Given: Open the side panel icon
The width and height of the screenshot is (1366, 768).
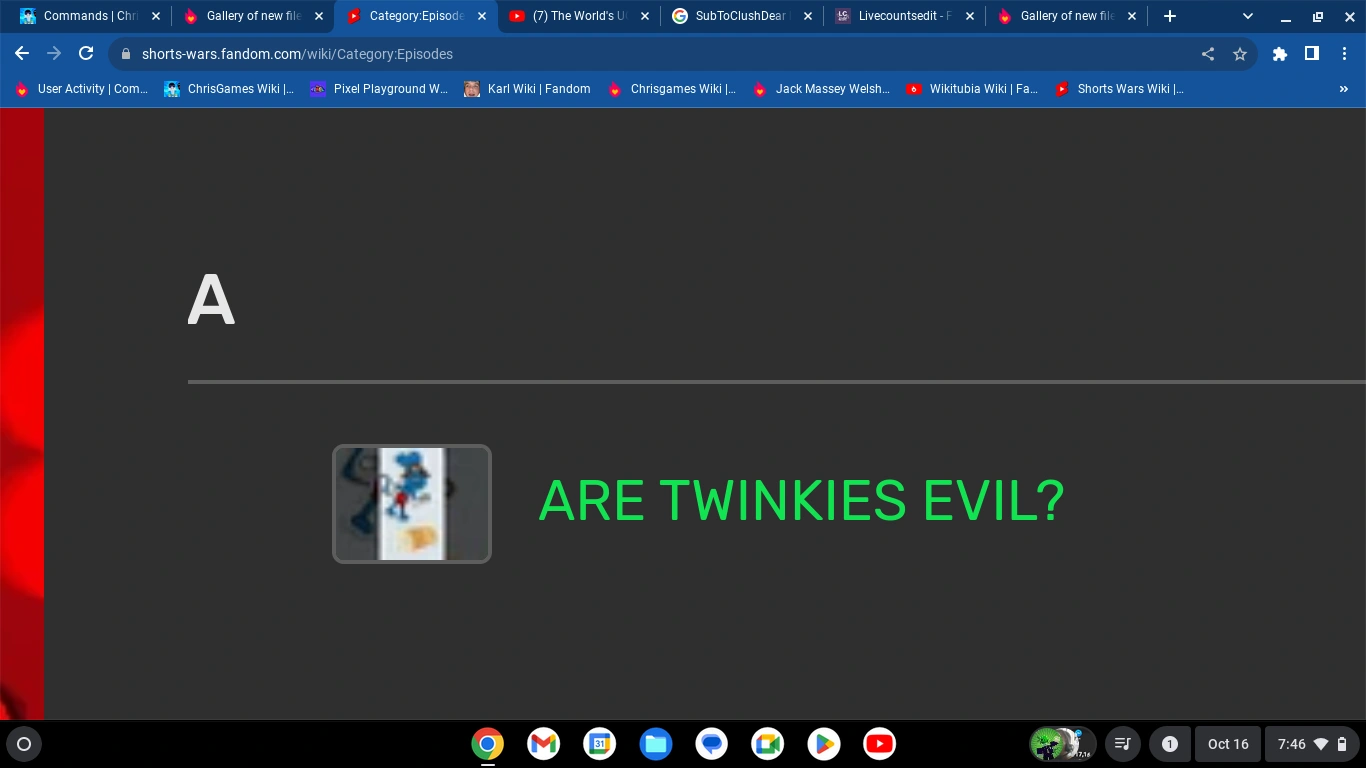Looking at the screenshot, I should click(x=1312, y=55).
